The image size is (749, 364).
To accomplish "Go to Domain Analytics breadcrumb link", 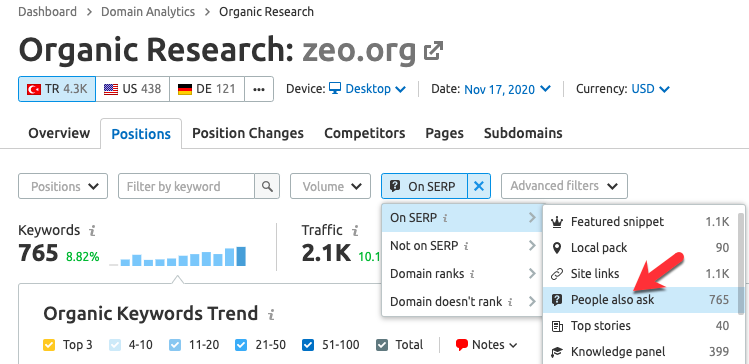I will tap(148, 11).
